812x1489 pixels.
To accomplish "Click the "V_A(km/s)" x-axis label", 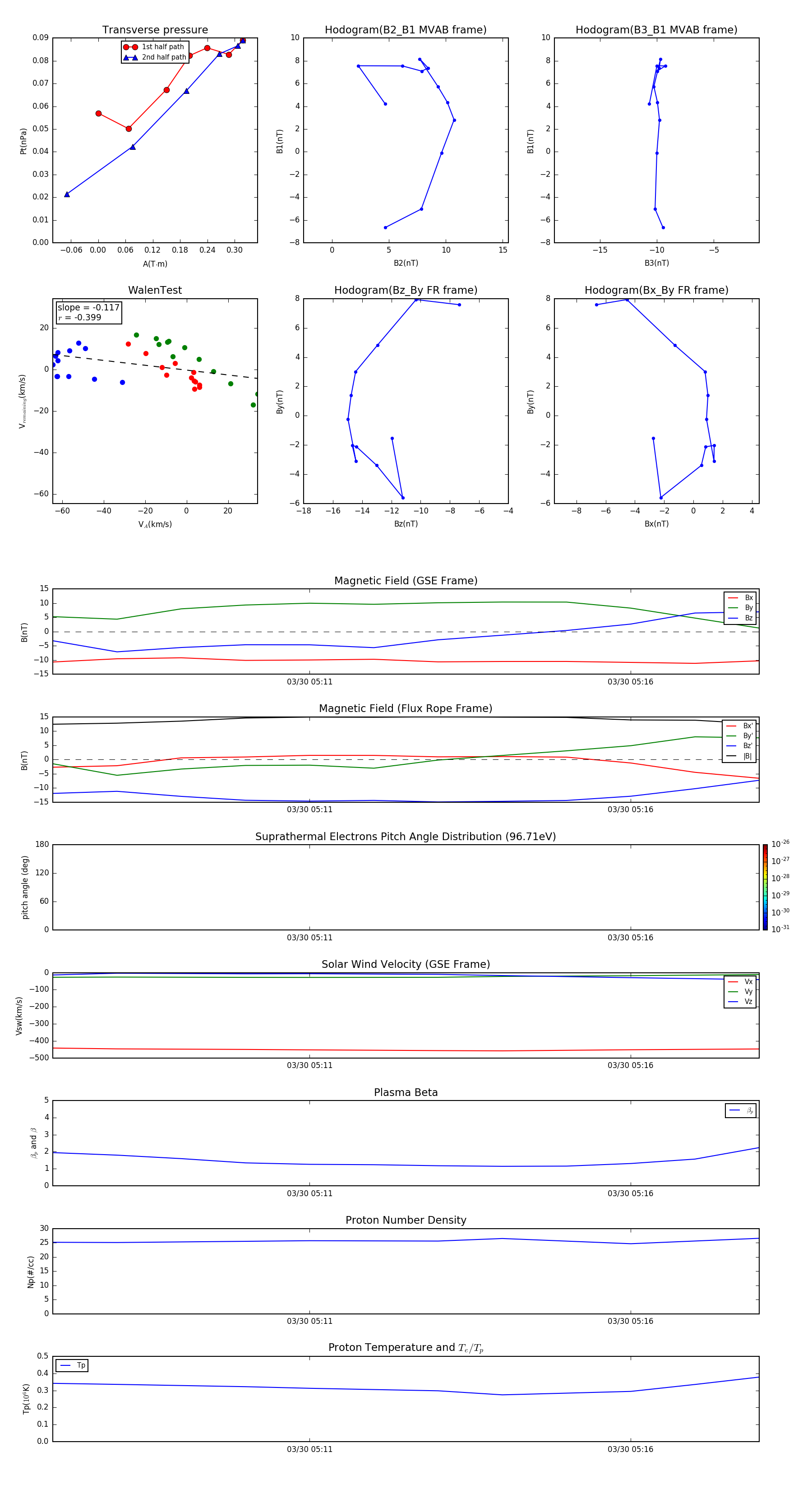I will 155,525.
